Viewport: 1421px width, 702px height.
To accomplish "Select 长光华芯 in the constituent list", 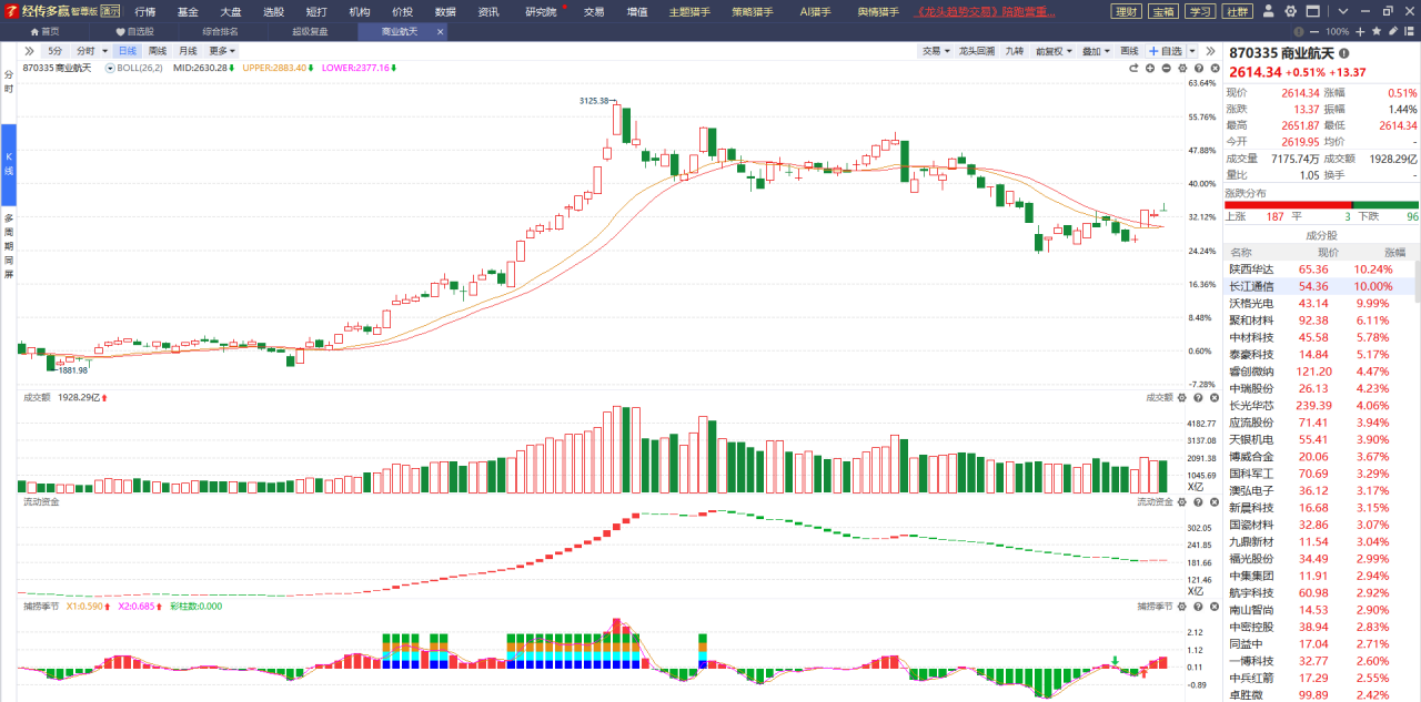I will (1251, 406).
